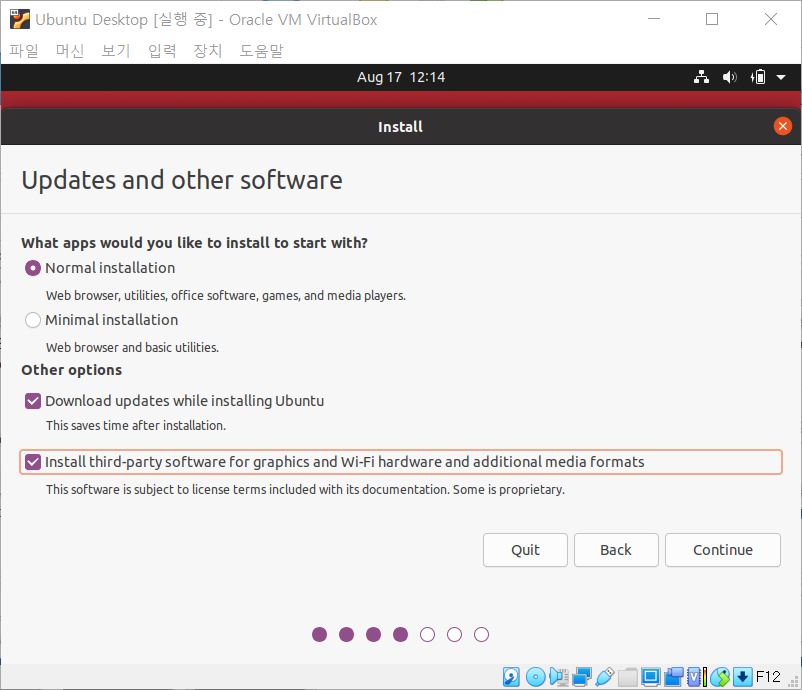Toggle Install third-party software checkbox
Viewport: 802px width, 690px height.
[x=33, y=462]
